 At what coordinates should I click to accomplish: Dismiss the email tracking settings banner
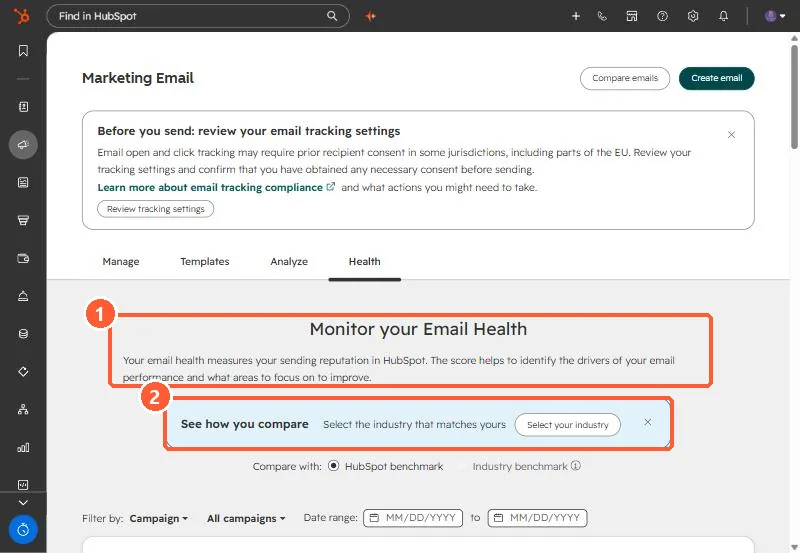point(731,135)
